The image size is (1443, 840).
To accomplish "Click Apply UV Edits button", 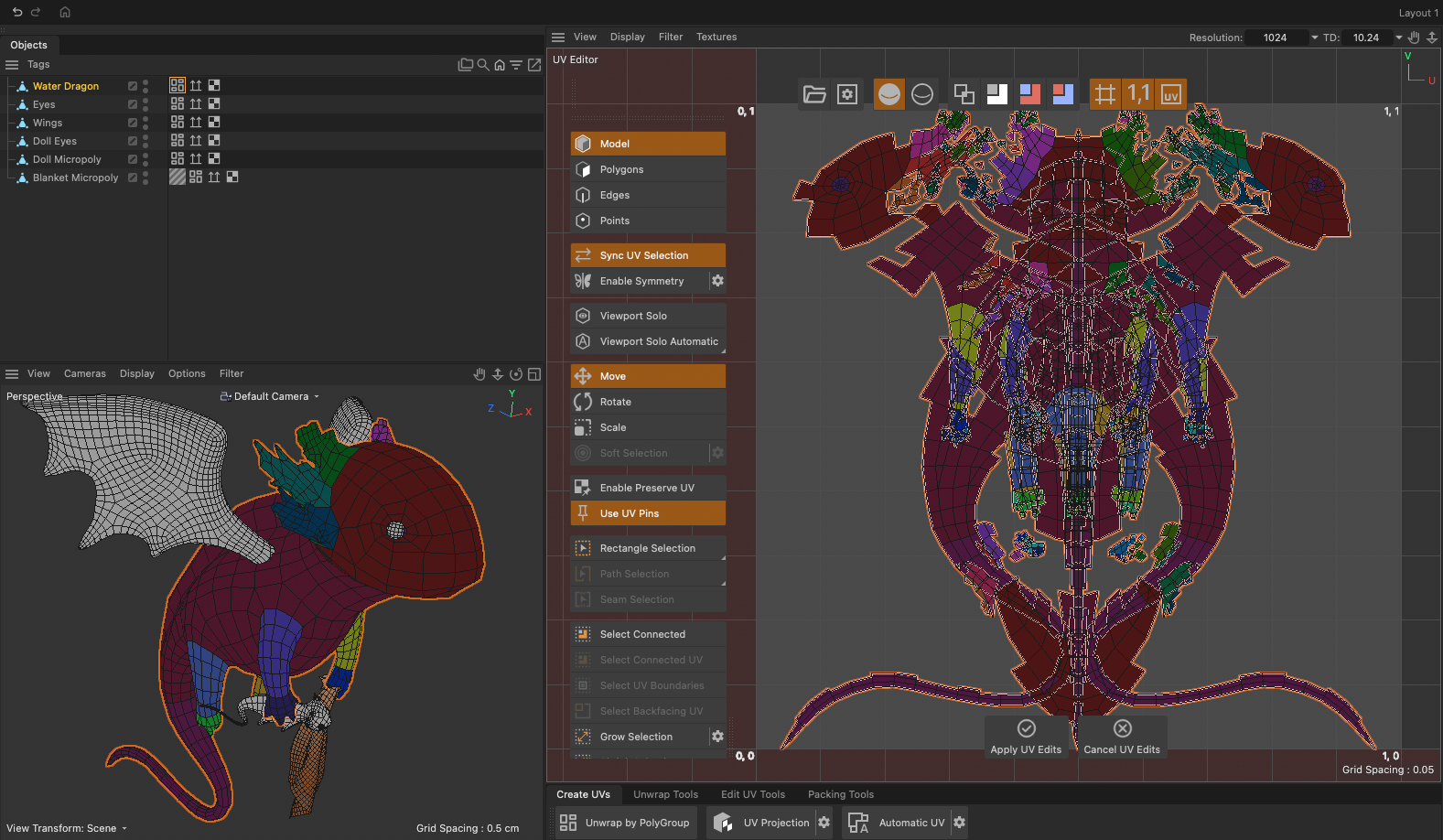I will (x=1026, y=737).
